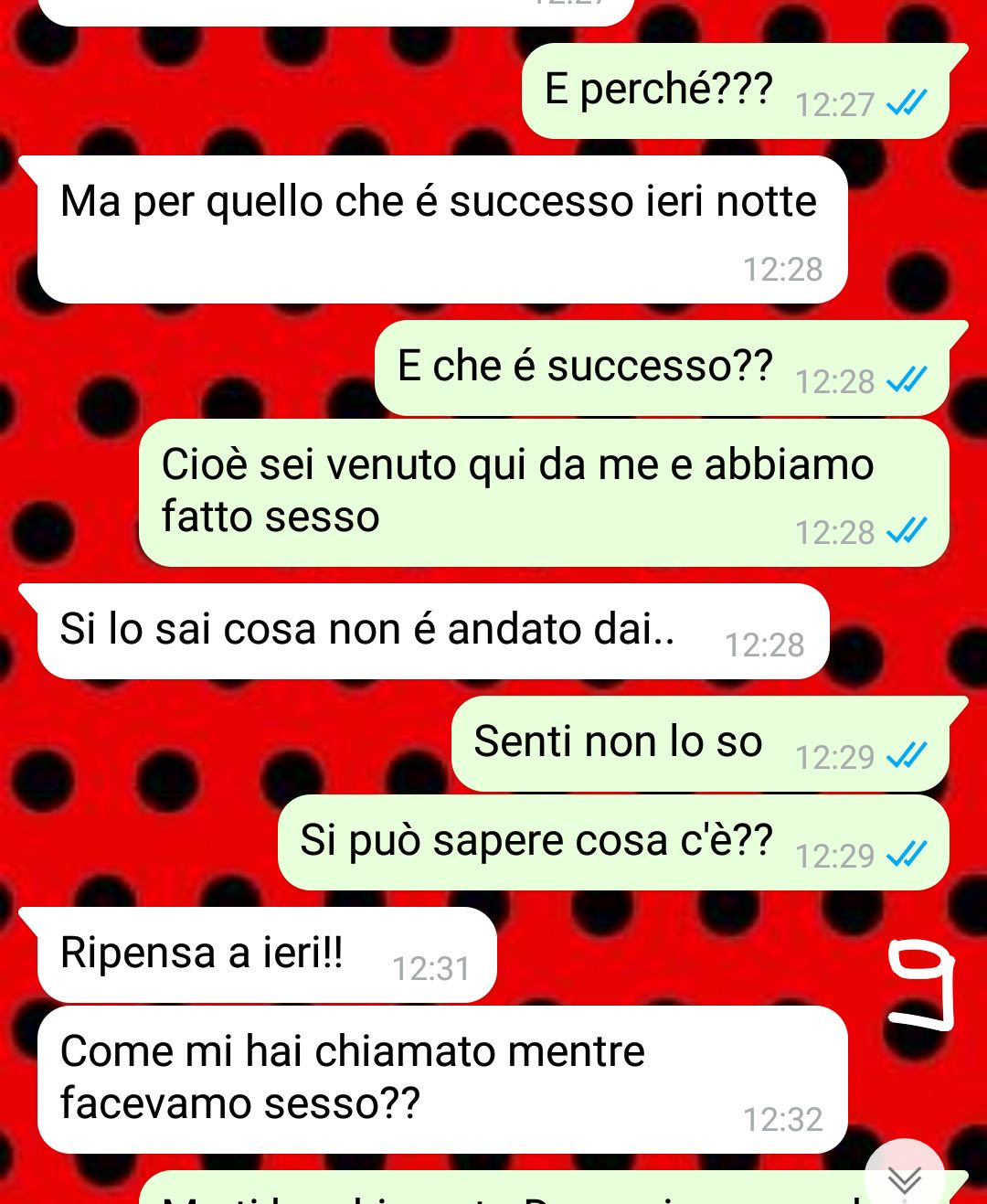
Task: Select 'Come mi hai chiamato mentre facevamo sesso??' message
Action: (x=442, y=1079)
